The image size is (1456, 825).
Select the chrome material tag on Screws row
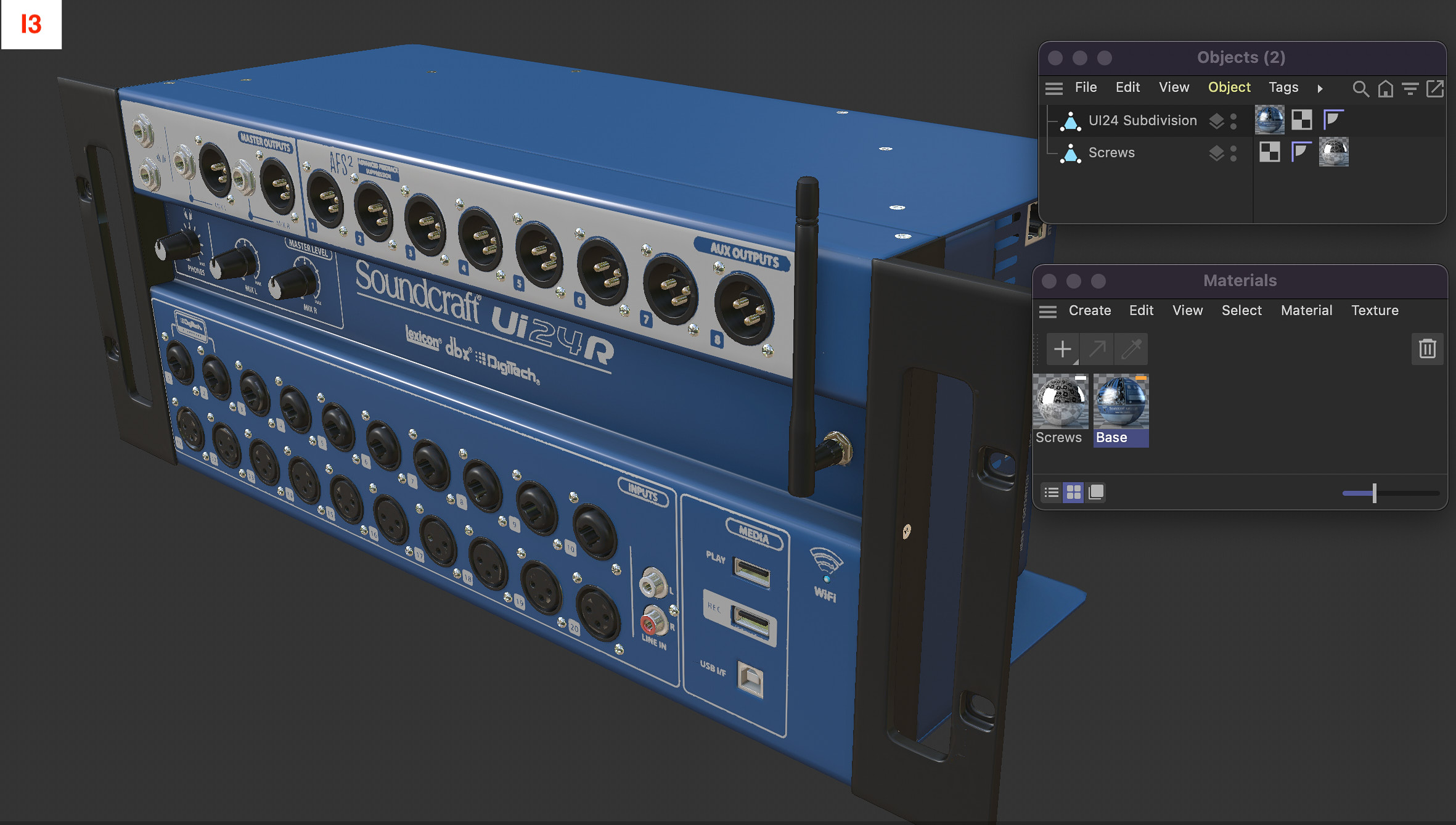coord(1334,152)
